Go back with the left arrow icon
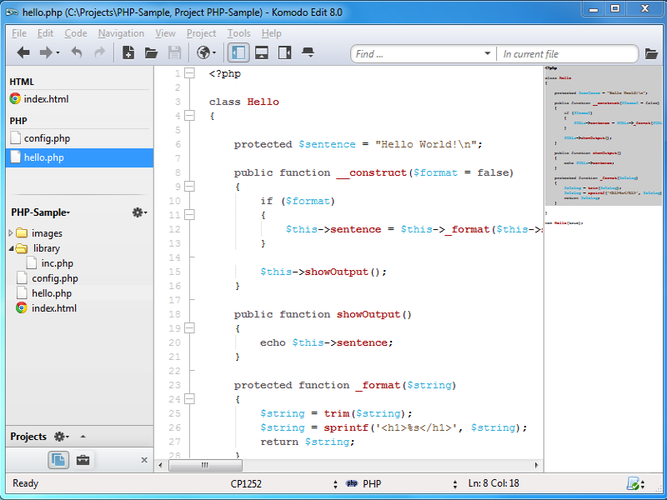 pyautogui.click(x=23, y=53)
